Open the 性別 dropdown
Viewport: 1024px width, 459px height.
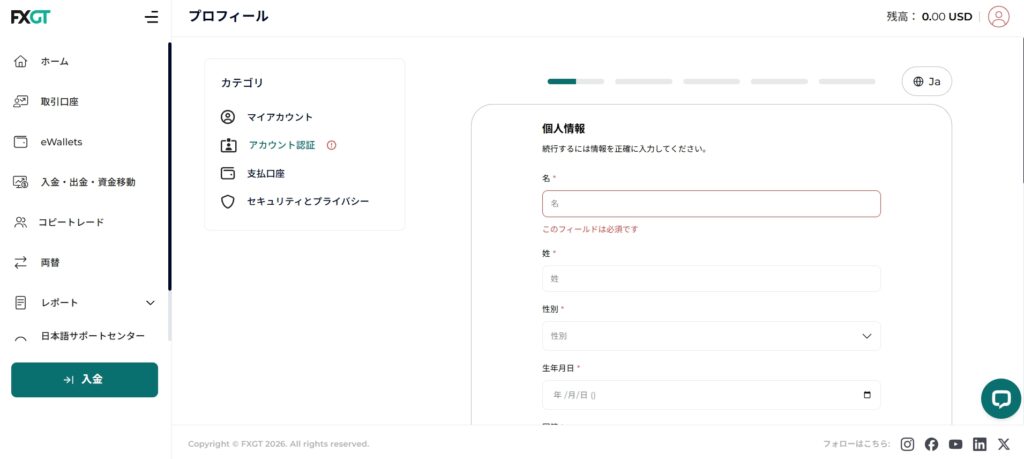click(711, 336)
